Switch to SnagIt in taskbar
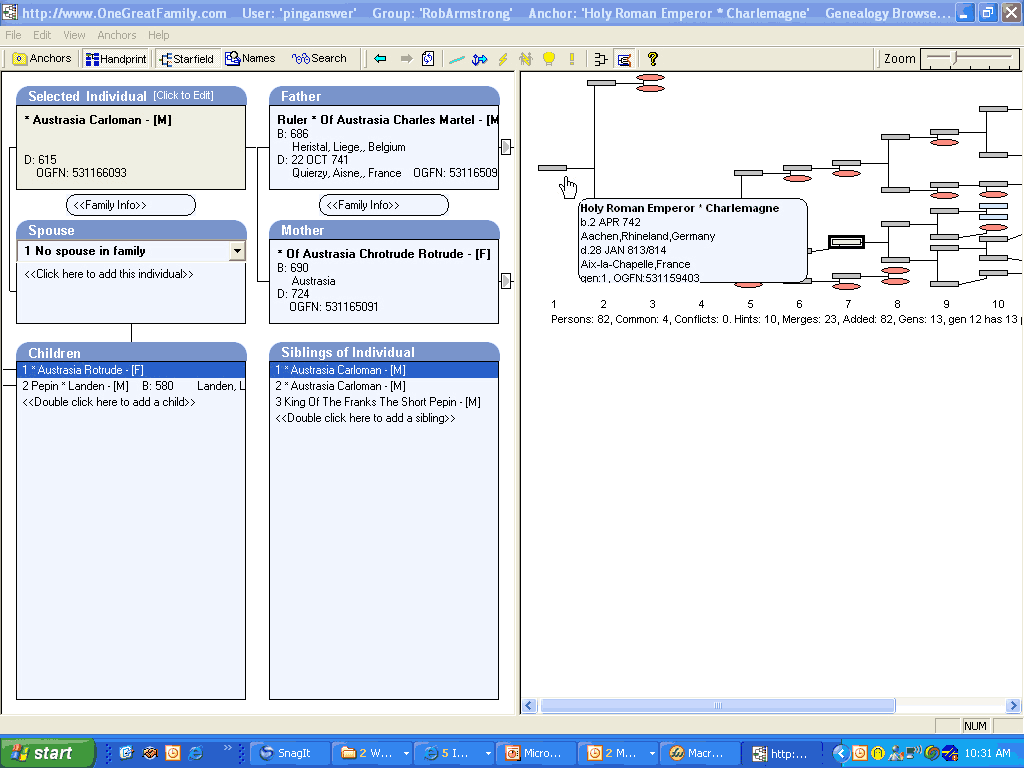Viewport: 1024px width, 768px height. (x=290, y=753)
